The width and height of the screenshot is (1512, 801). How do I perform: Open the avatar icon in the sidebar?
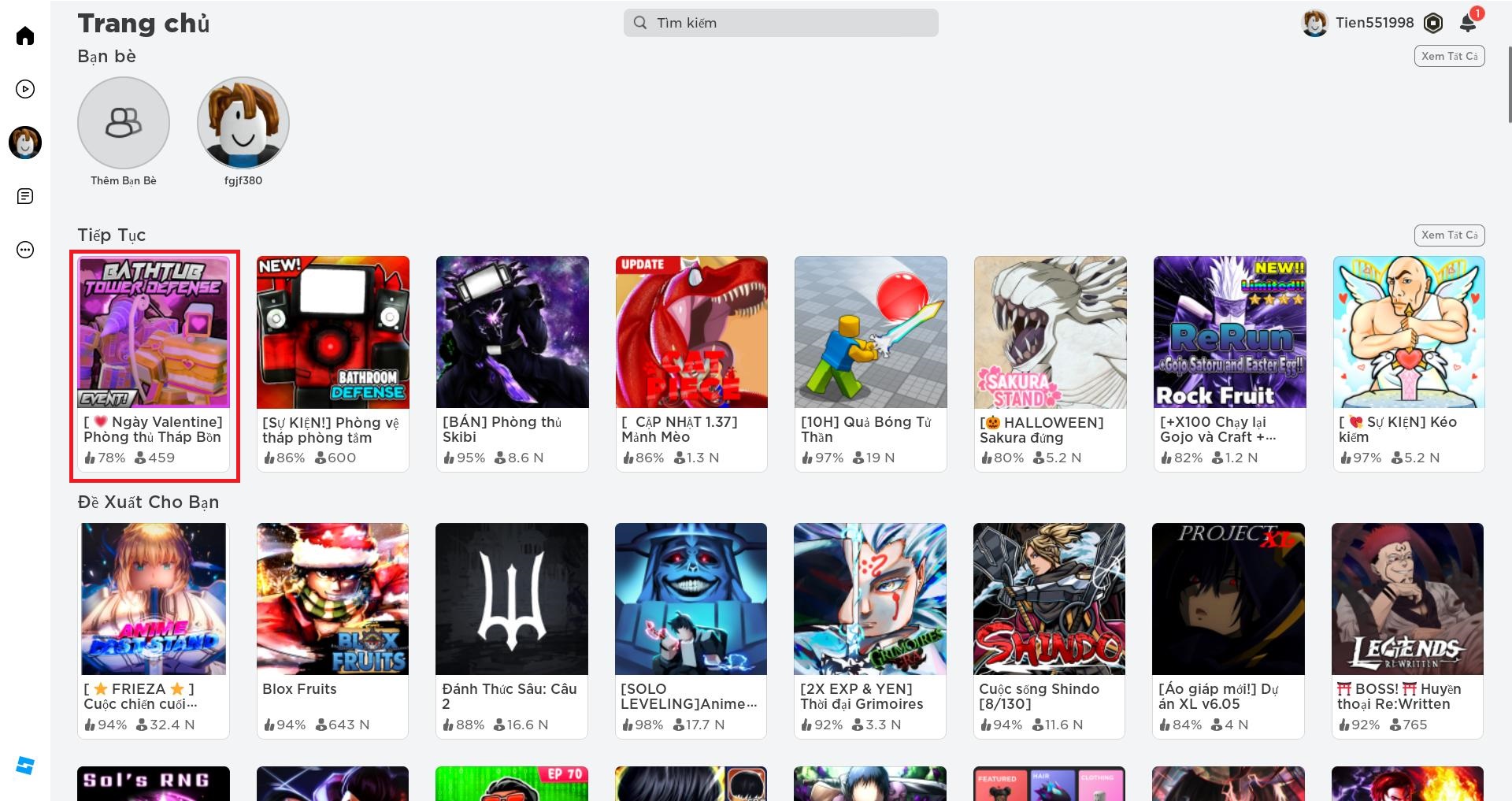point(25,143)
